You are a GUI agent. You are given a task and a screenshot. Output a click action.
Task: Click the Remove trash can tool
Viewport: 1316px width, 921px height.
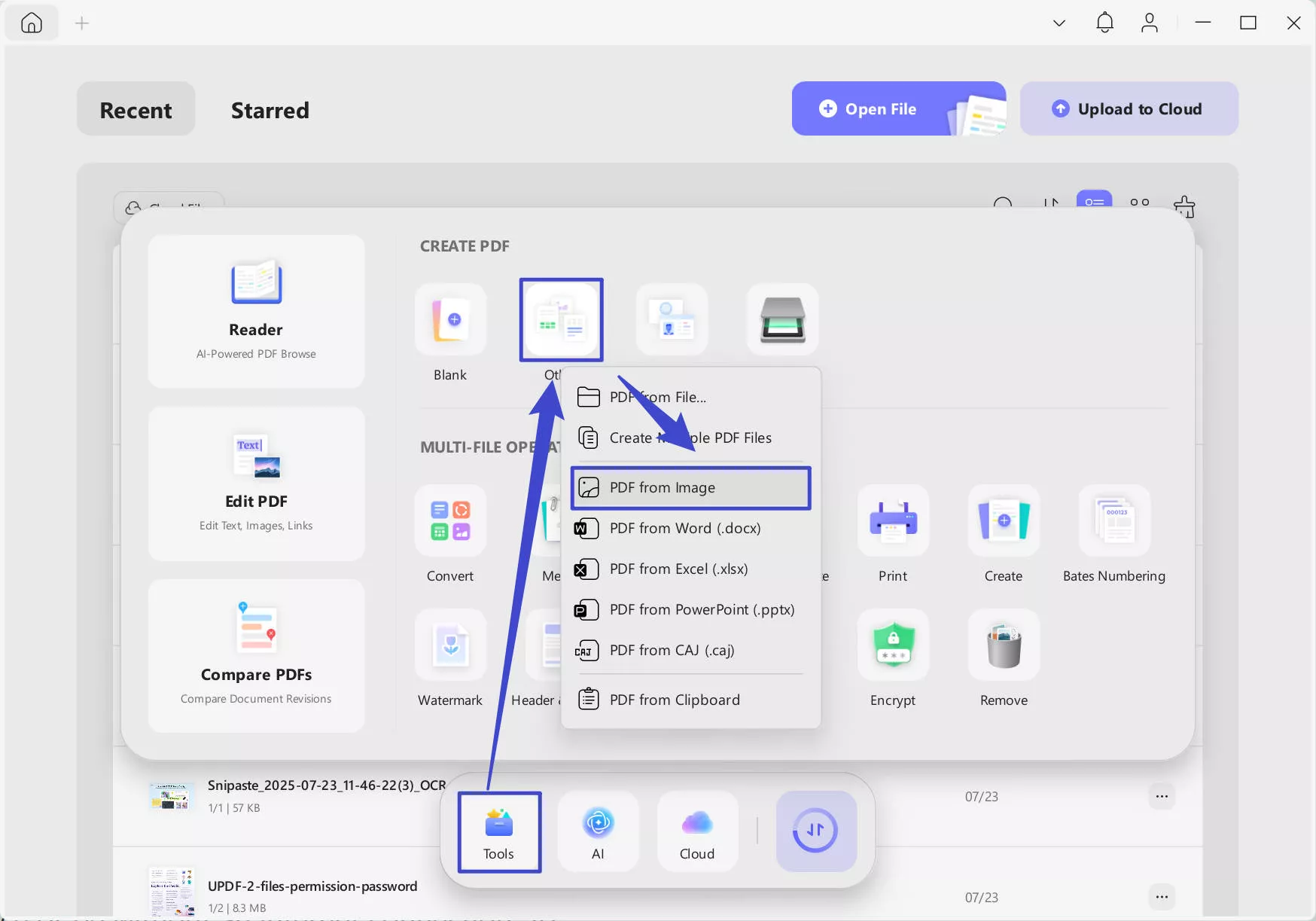tap(1004, 646)
